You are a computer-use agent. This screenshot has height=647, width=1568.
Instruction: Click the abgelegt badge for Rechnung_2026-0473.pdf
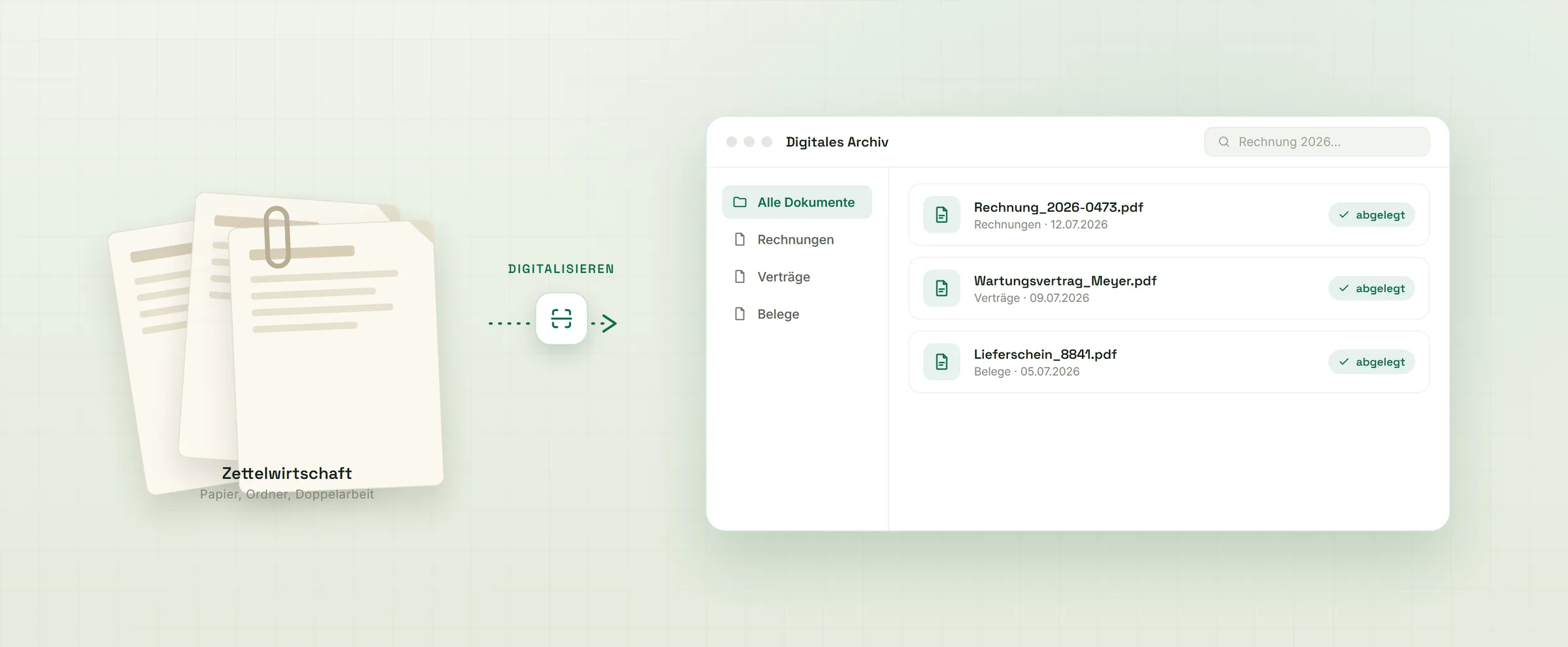click(x=1371, y=214)
